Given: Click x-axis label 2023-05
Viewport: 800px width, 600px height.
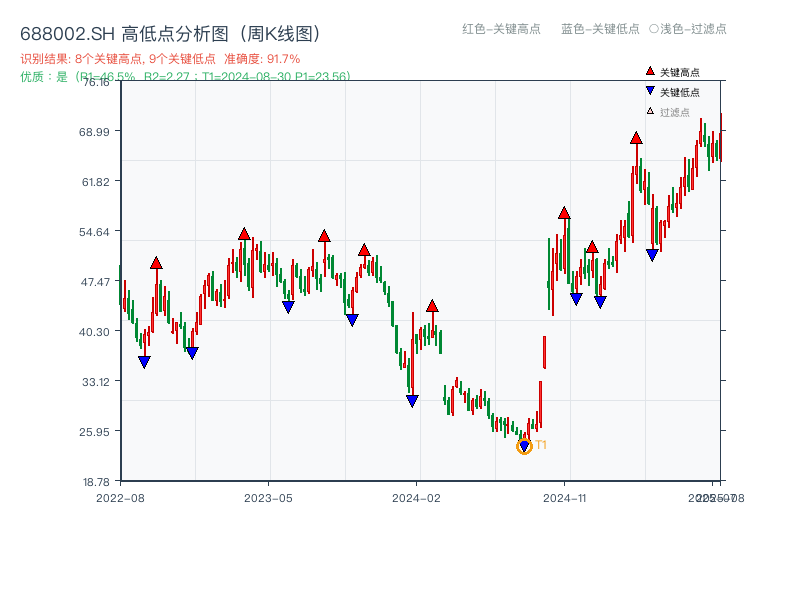Looking at the screenshot, I should tap(268, 498).
